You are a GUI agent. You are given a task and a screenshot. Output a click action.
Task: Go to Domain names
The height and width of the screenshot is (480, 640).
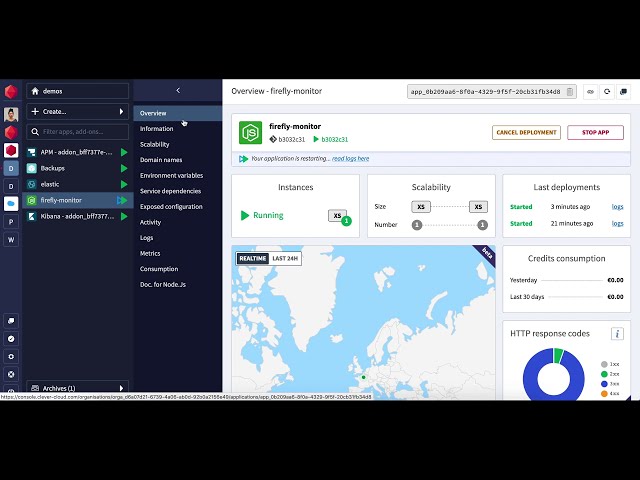[x=161, y=160]
